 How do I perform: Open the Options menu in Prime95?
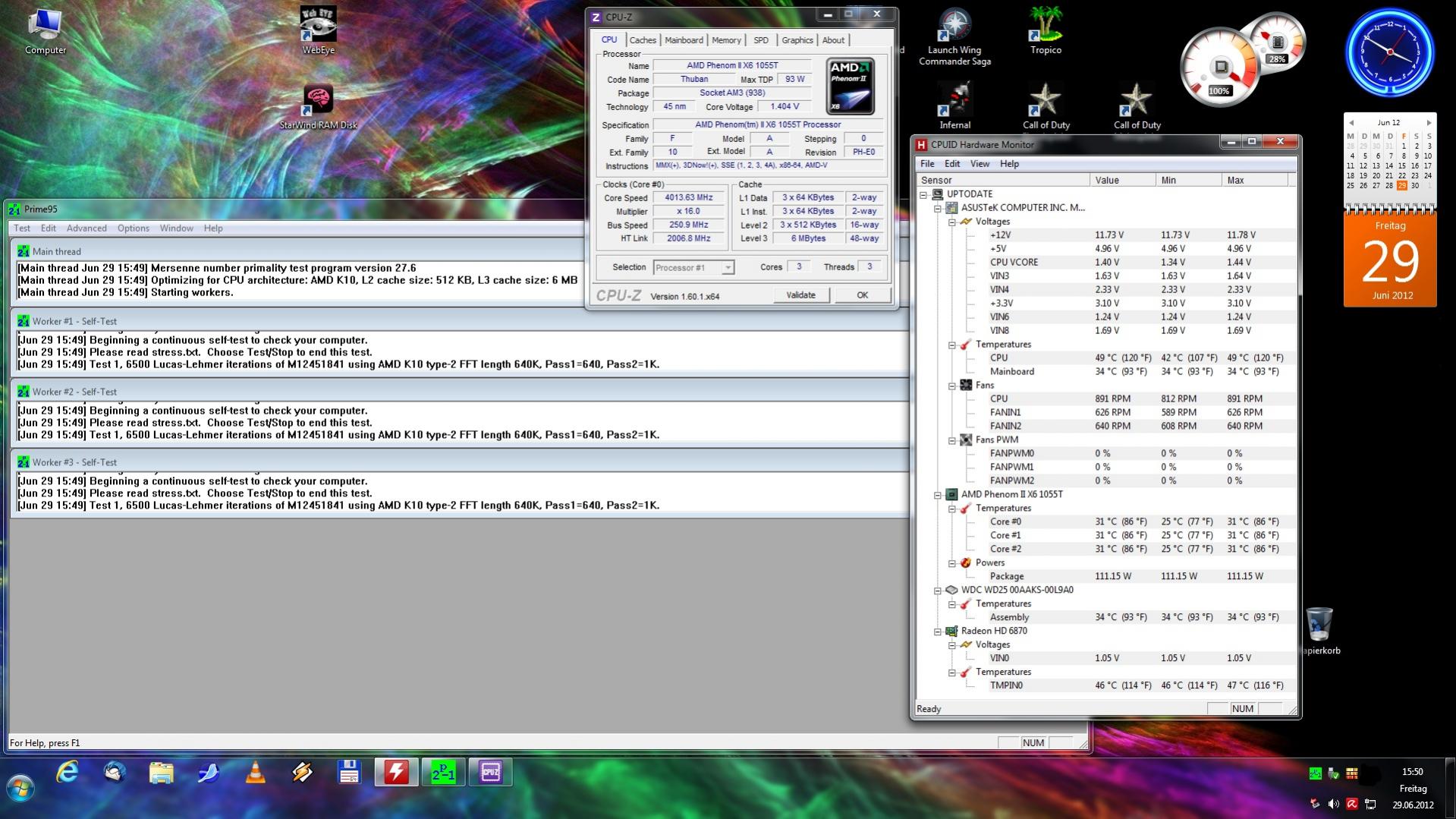click(133, 228)
